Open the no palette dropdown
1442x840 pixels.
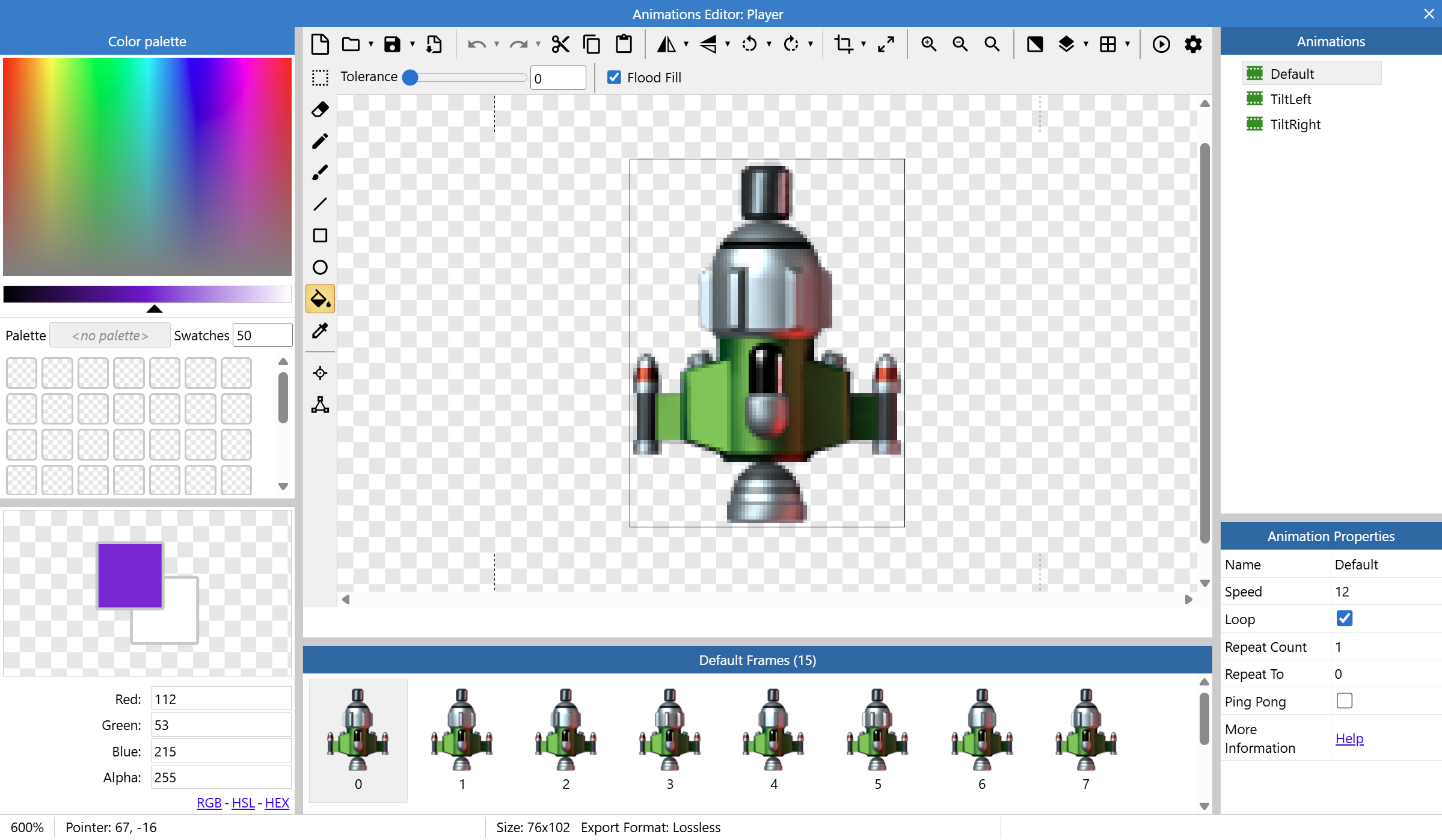click(x=110, y=336)
